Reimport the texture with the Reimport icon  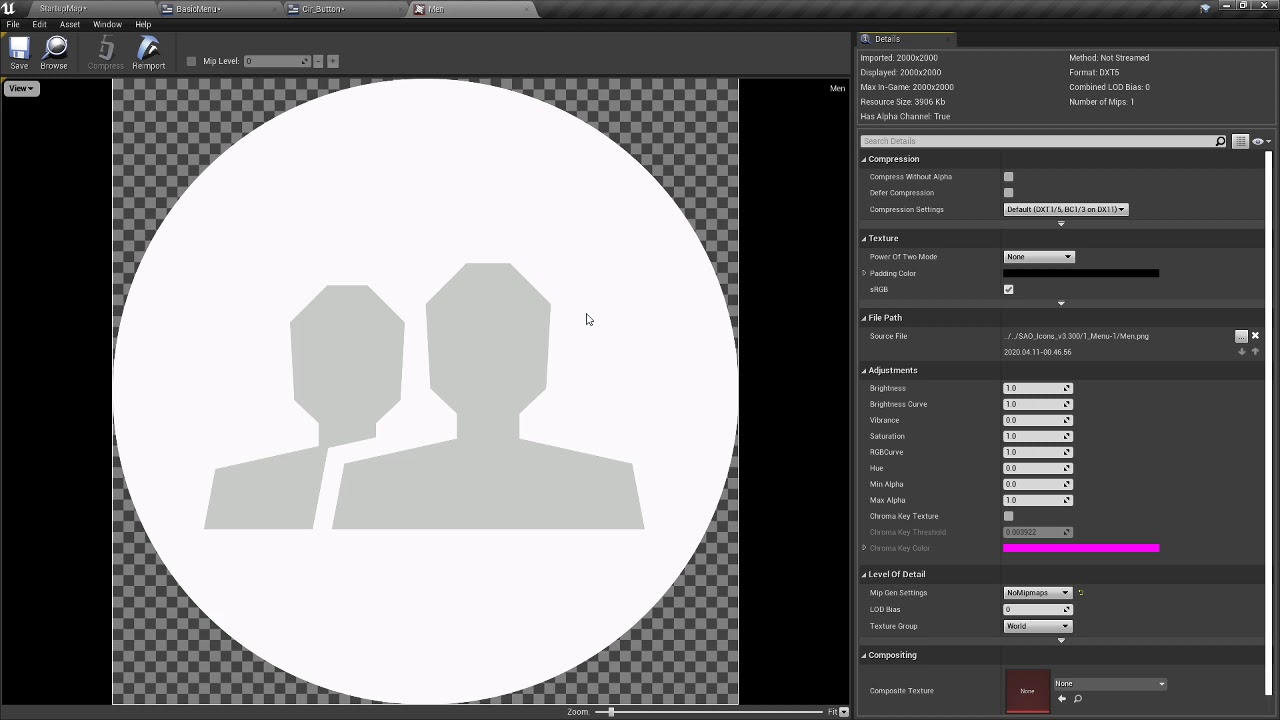pos(148,53)
